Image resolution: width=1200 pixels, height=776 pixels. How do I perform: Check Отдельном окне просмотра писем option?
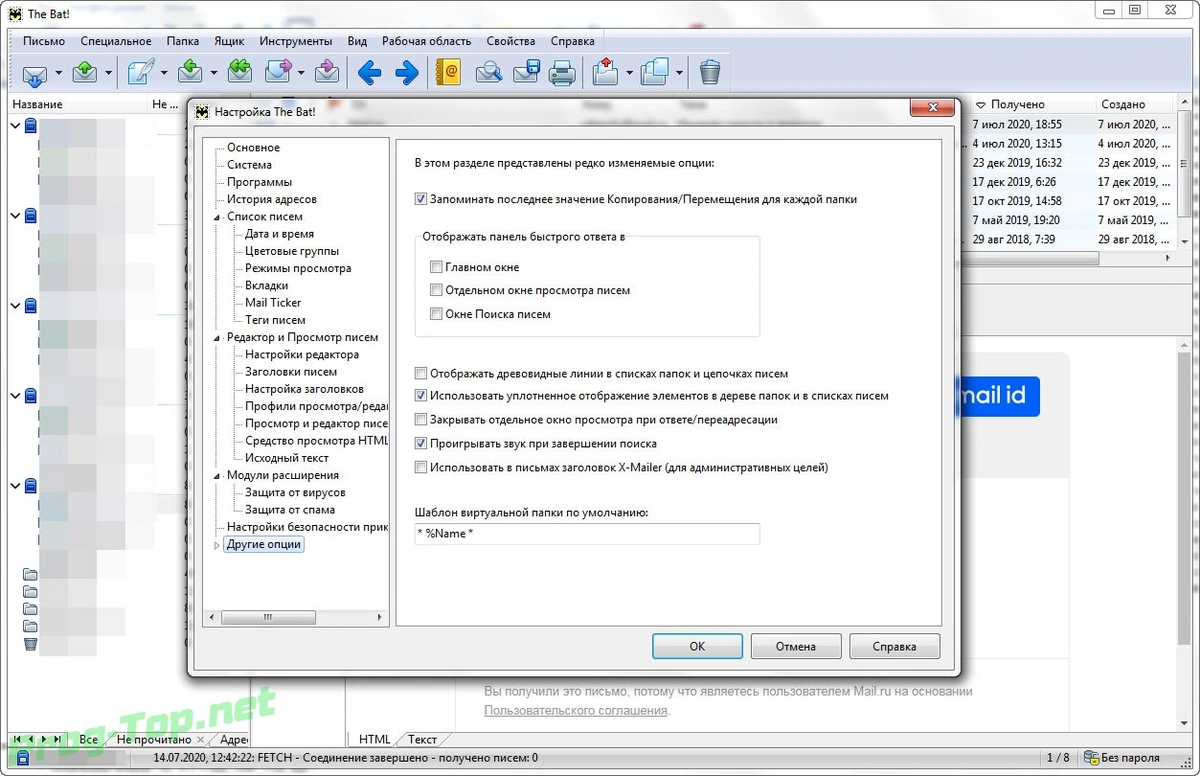[436, 290]
